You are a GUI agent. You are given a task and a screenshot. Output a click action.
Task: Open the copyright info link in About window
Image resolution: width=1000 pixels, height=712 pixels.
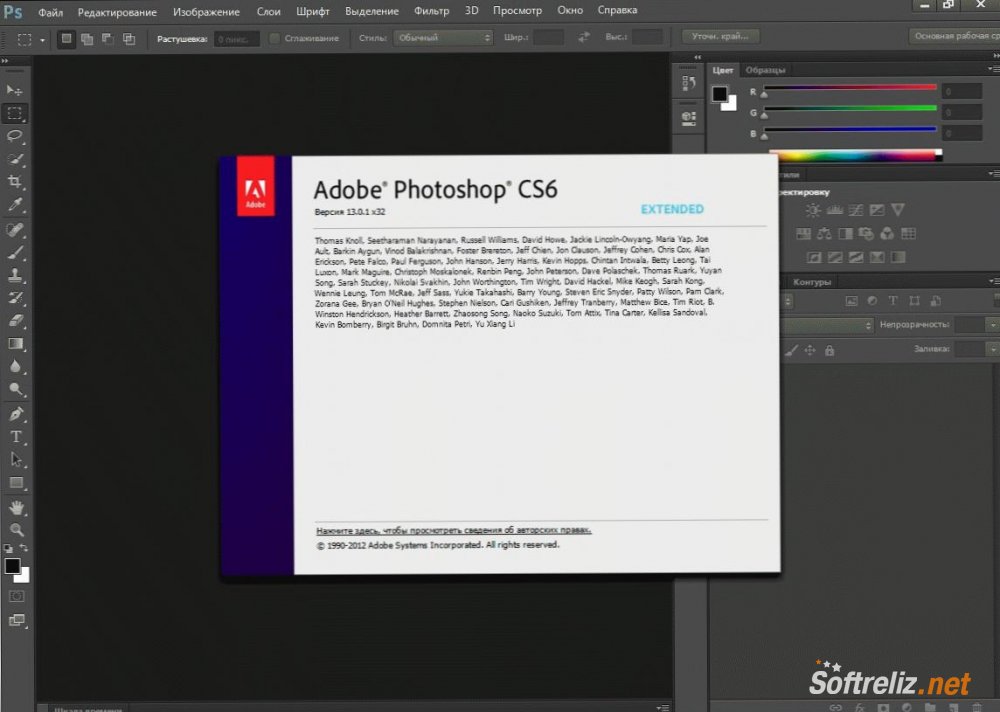click(x=454, y=530)
